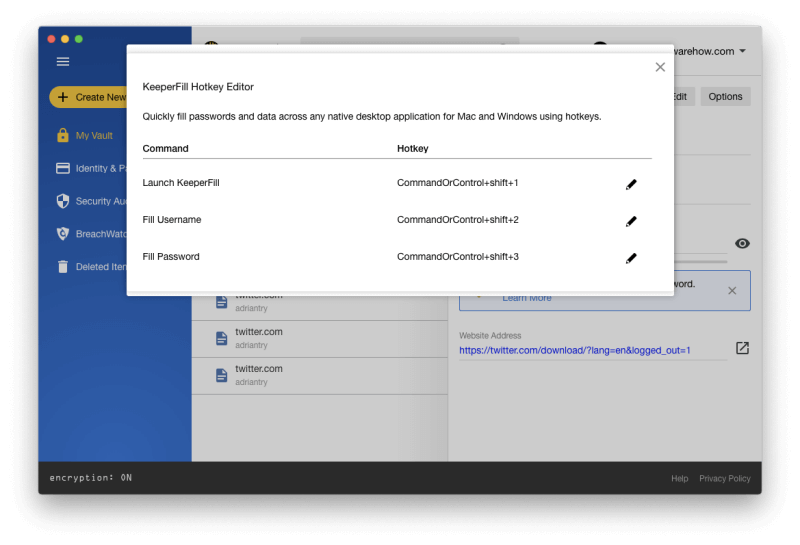This screenshot has height=545, width=800.
Task: Select the bottom twitter.com record
Action: coord(319,376)
